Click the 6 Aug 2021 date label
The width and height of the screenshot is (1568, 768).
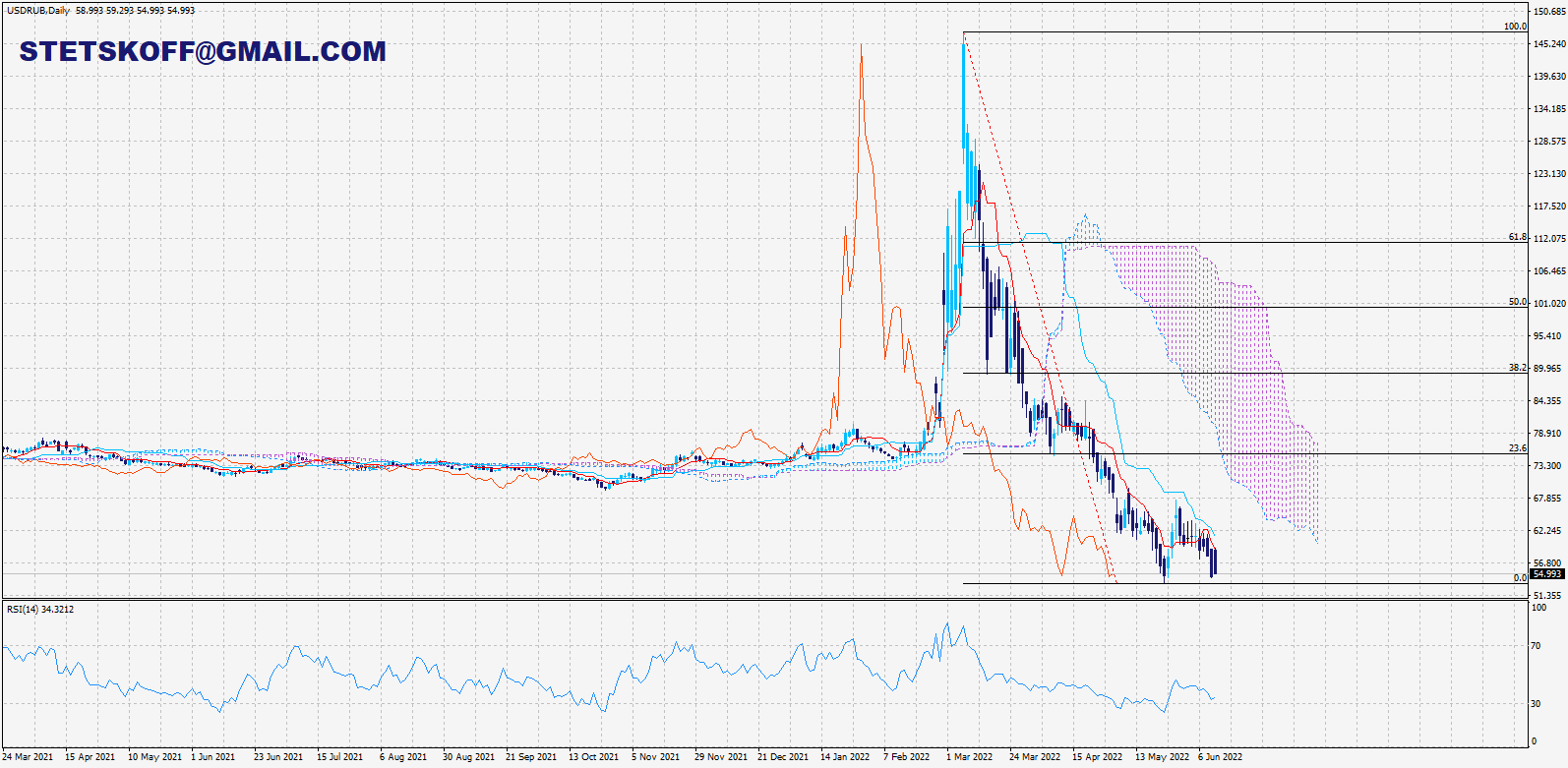[403, 757]
